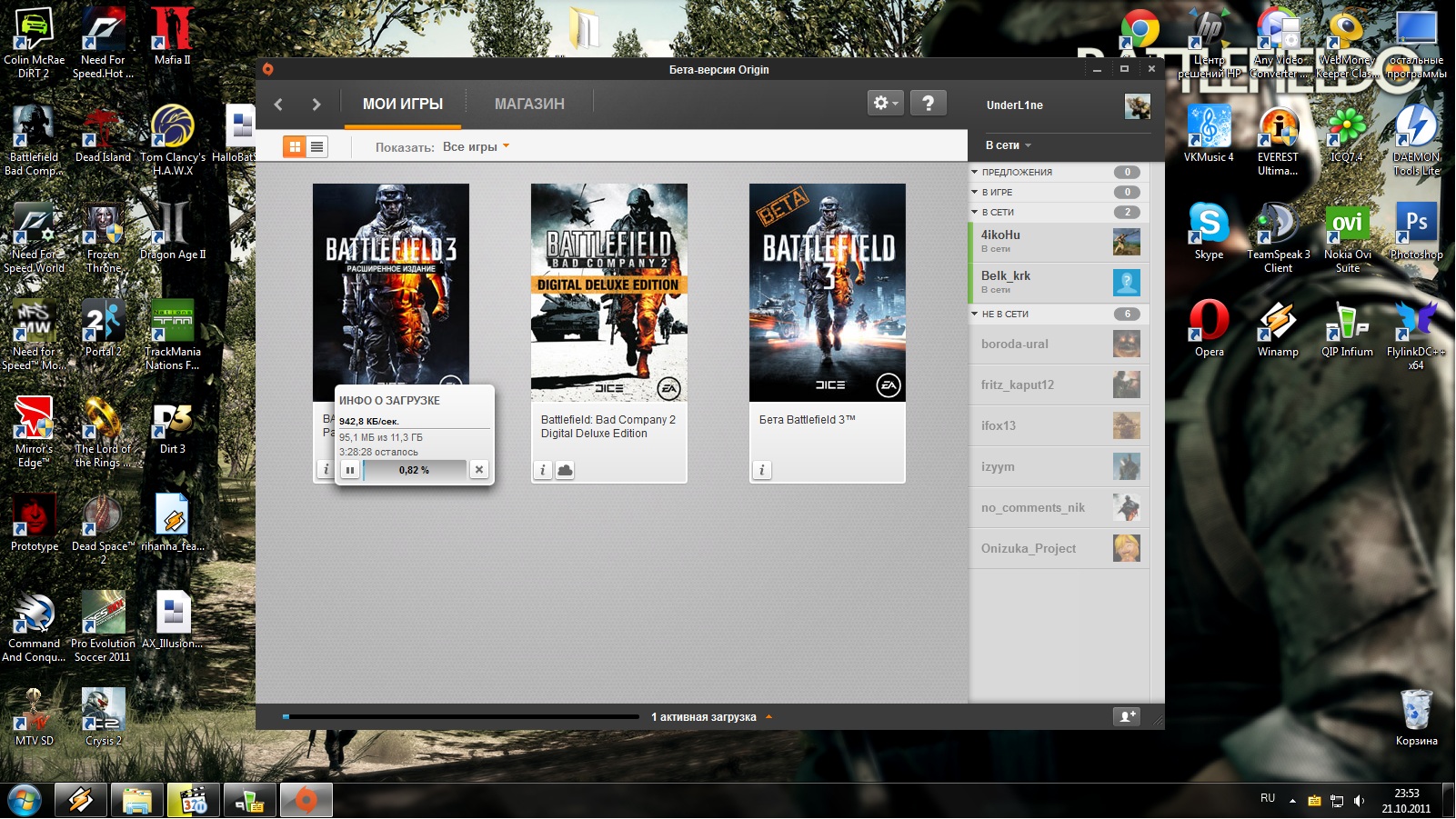This screenshot has width=1456, height=819.
Task: Select the Crysis 2 desktop shortcut
Action: tap(103, 717)
